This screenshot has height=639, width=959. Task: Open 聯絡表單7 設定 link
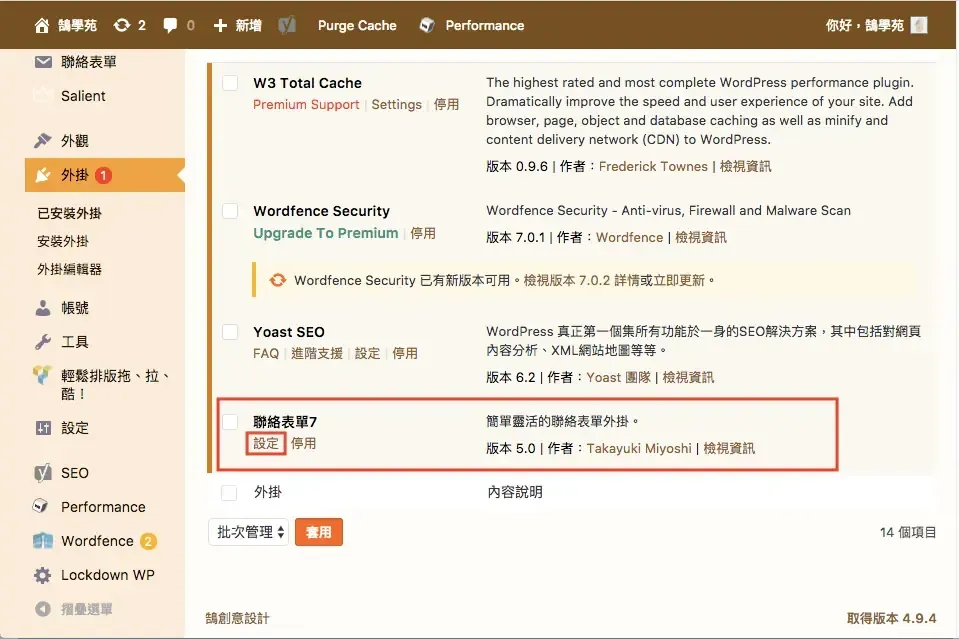pos(266,443)
